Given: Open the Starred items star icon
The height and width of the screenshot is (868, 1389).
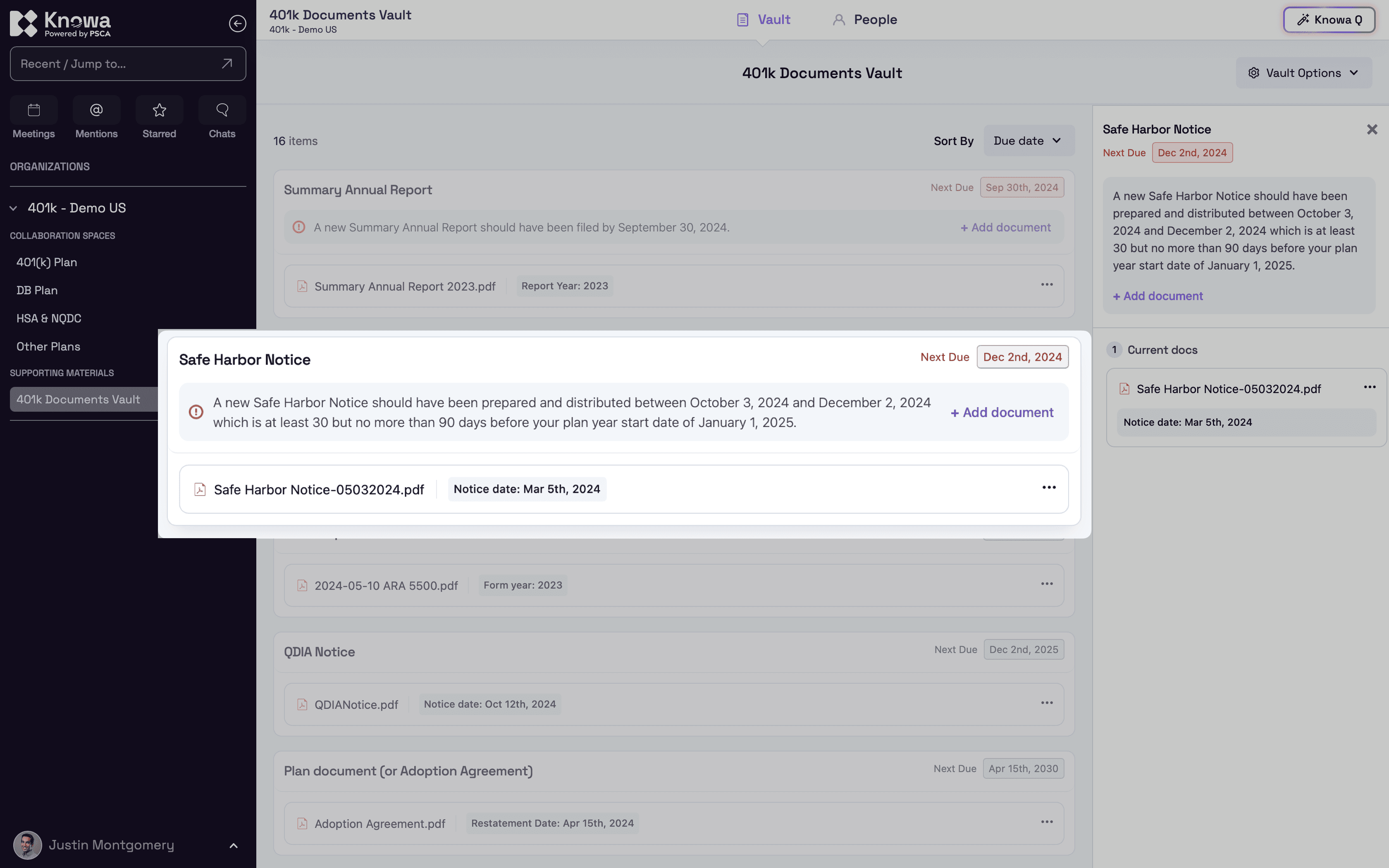Looking at the screenshot, I should [x=159, y=110].
